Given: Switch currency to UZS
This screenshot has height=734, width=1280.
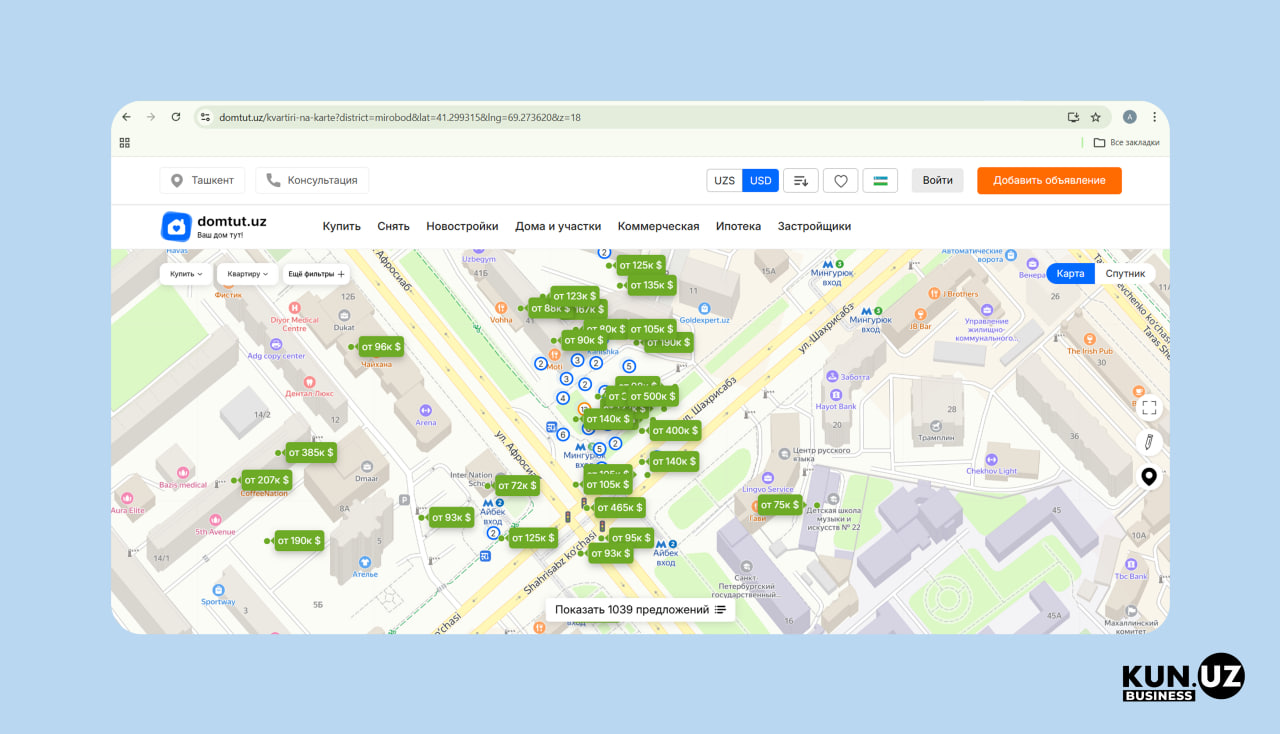Looking at the screenshot, I should click(x=724, y=181).
